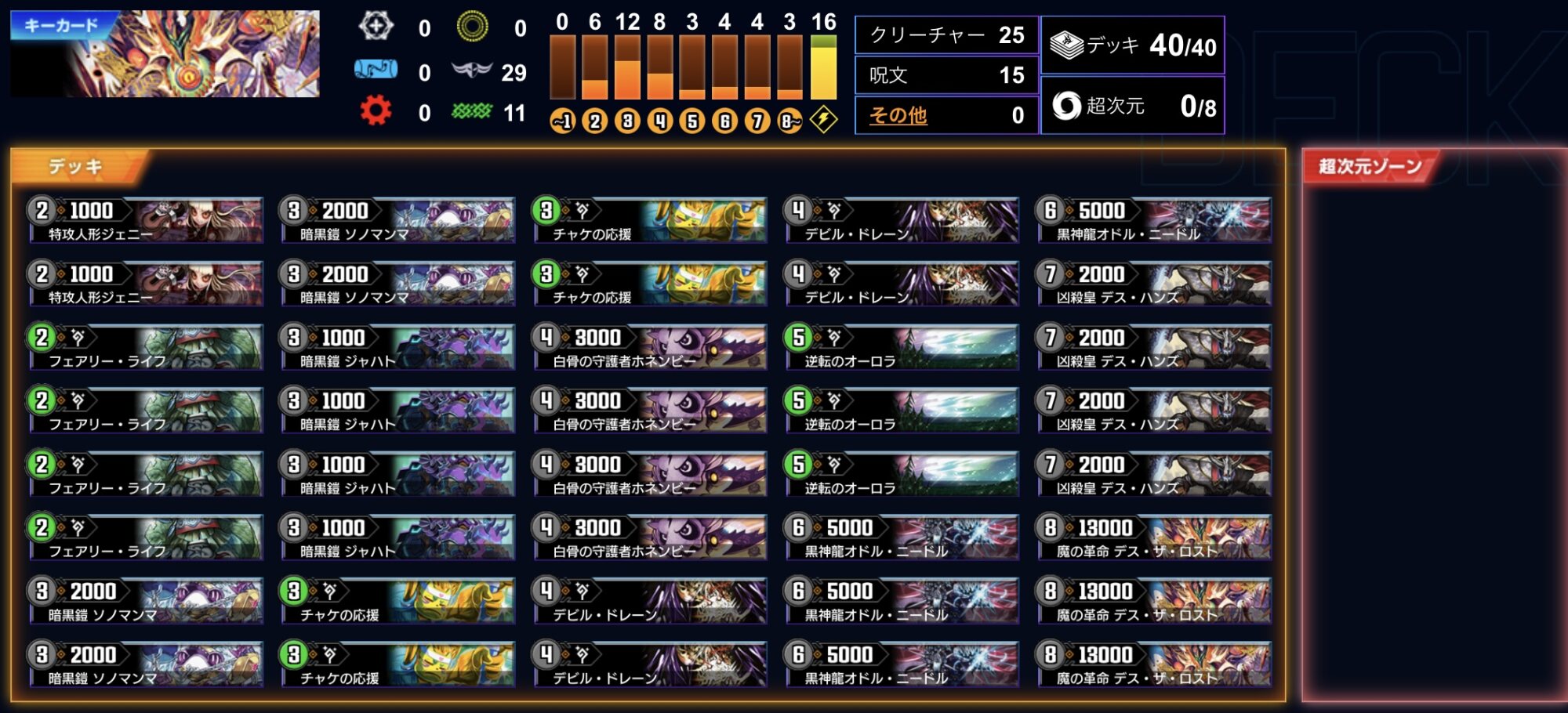This screenshot has width=1568, height=713.
Task: Select the 超次元ゾーン tab header
Action: [x=1370, y=166]
